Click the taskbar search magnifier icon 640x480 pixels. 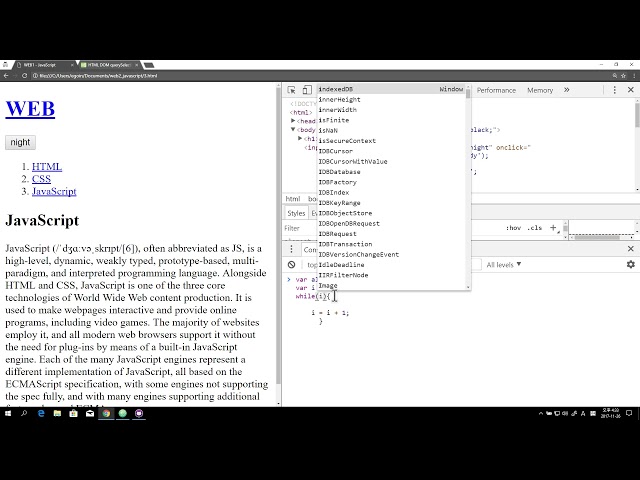coord(24,413)
